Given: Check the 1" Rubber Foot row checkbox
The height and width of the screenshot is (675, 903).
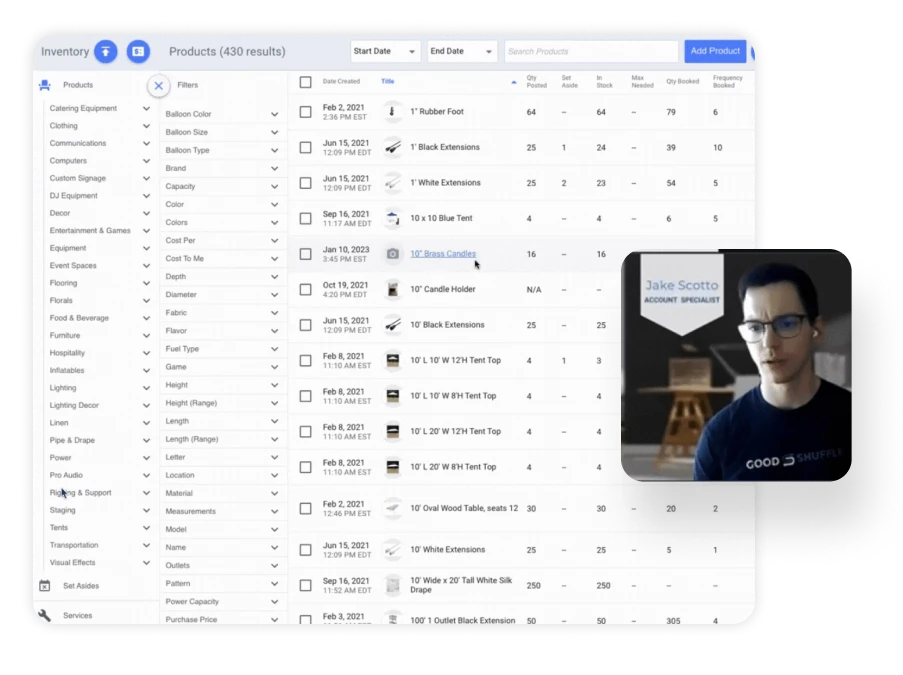Looking at the screenshot, I should tap(306, 112).
